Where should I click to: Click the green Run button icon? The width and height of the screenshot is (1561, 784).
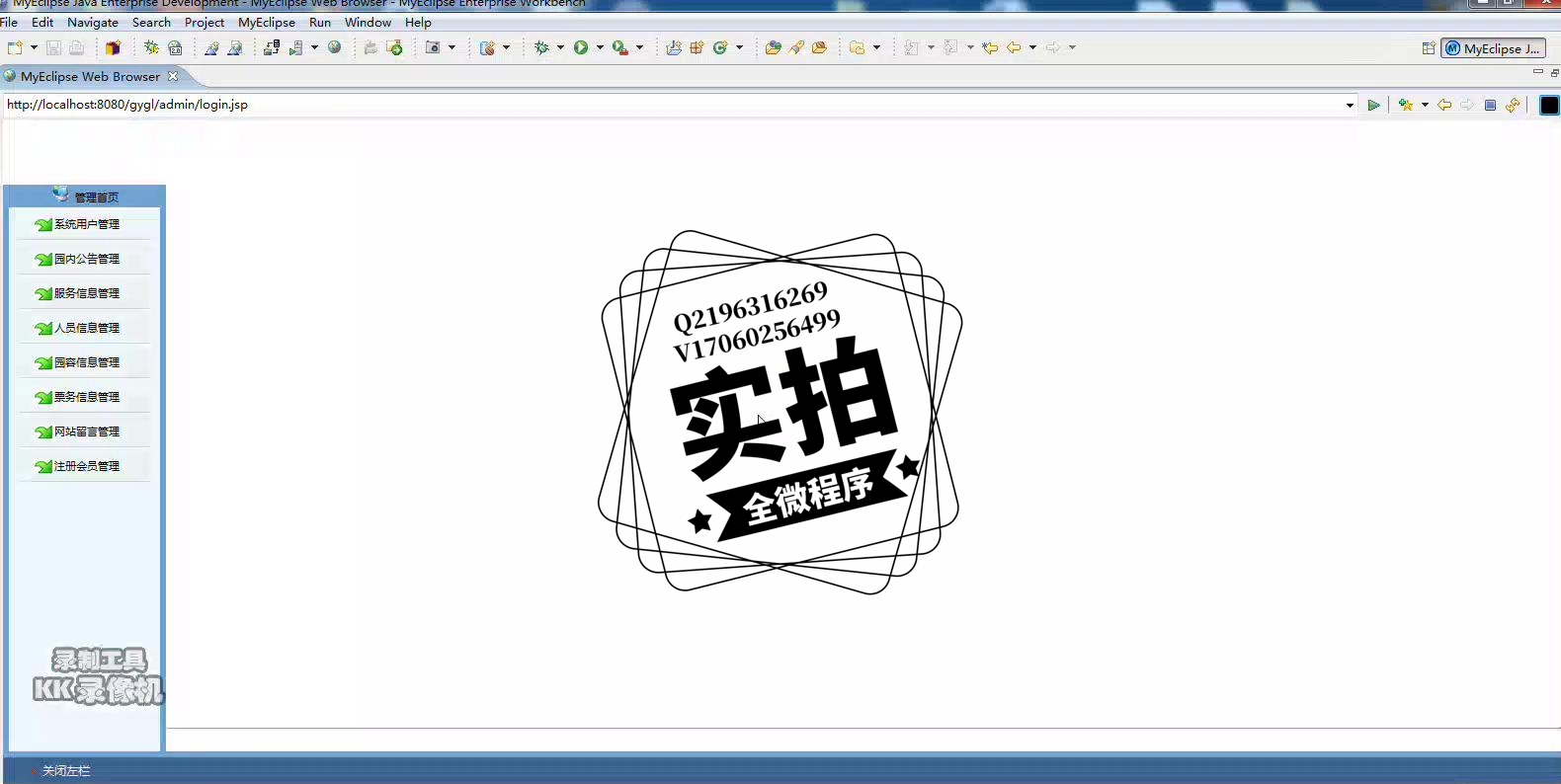(x=581, y=47)
